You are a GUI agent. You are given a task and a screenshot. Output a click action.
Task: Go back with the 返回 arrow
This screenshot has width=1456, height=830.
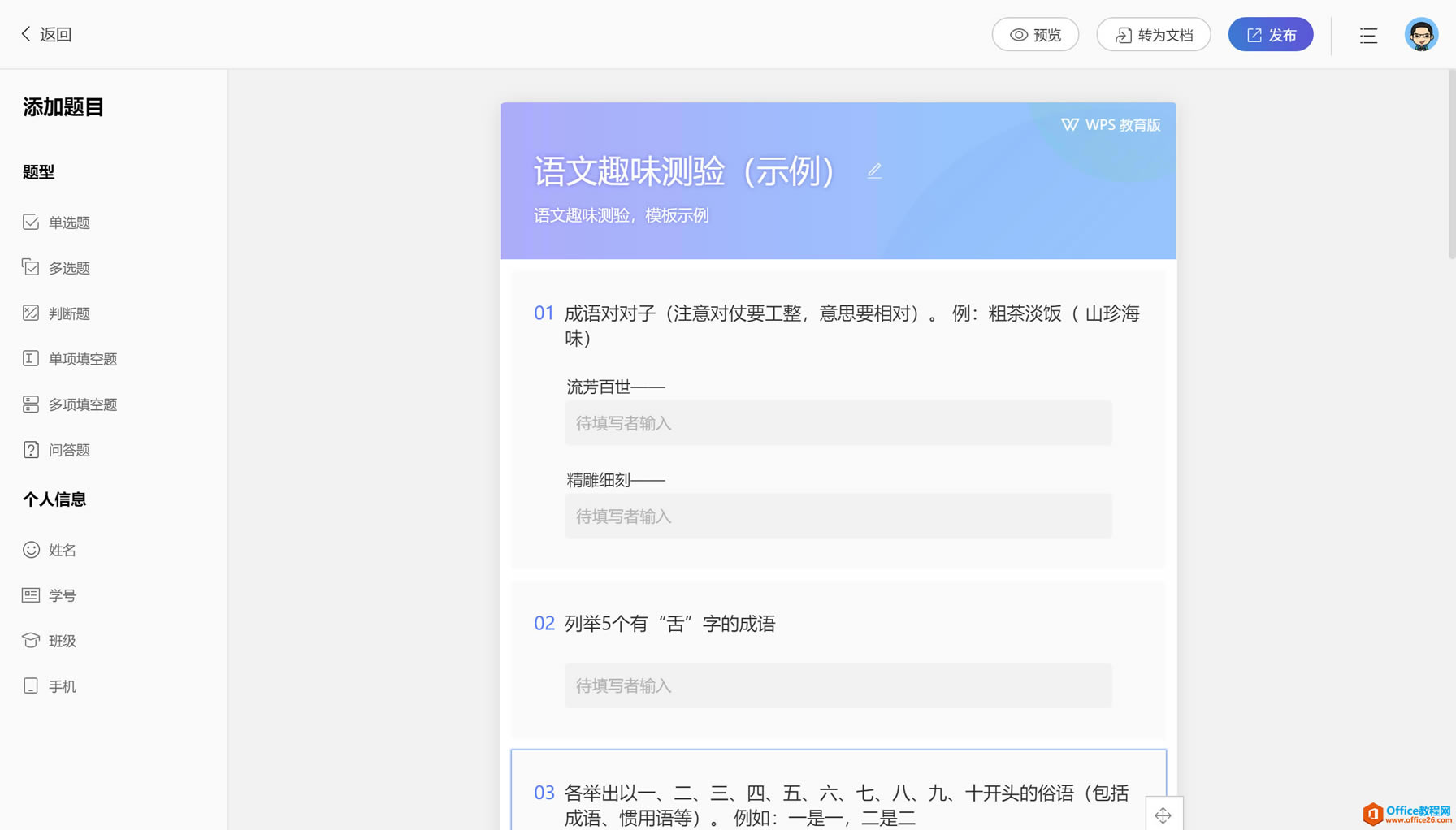point(46,34)
